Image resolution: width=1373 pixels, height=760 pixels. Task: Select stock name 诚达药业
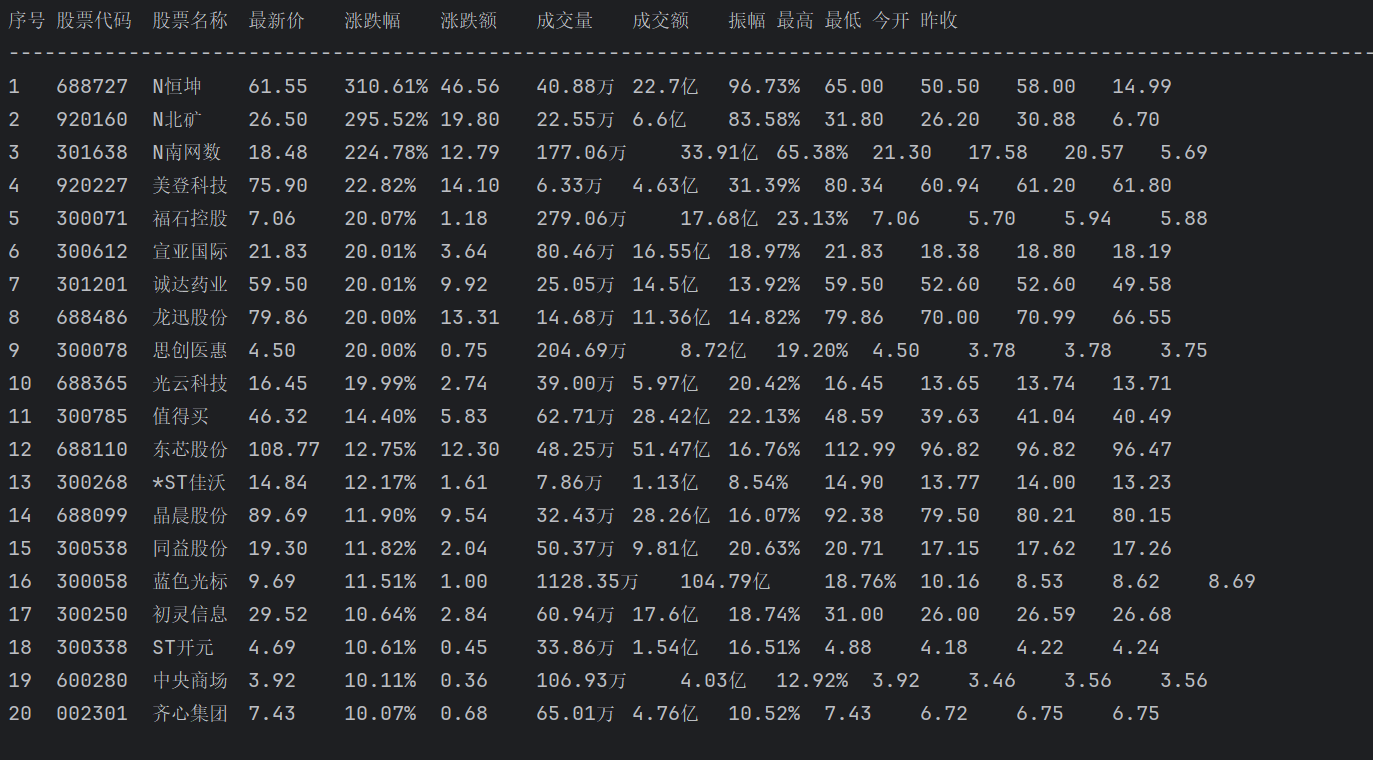(190, 285)
